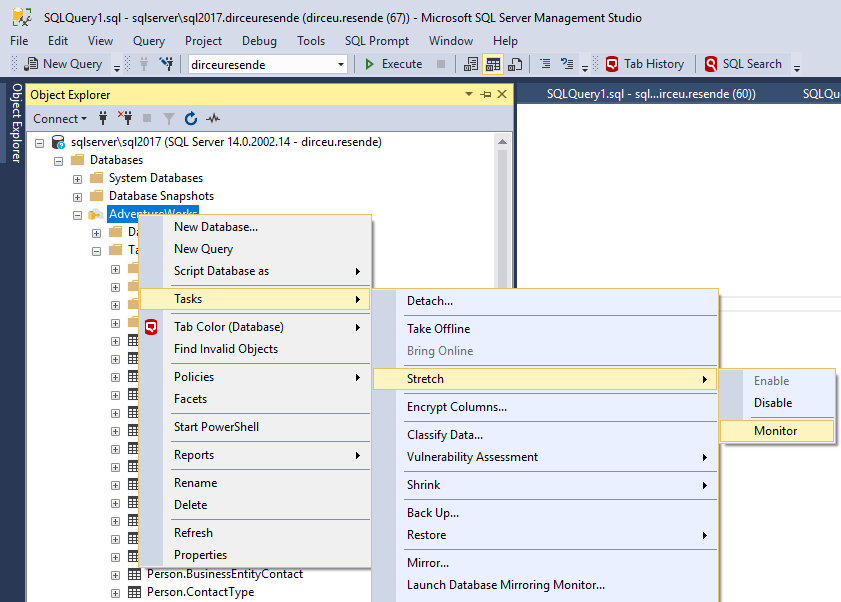841x602 pixels.
Task: Open the Debug menu
Action: tap(259, 41)
